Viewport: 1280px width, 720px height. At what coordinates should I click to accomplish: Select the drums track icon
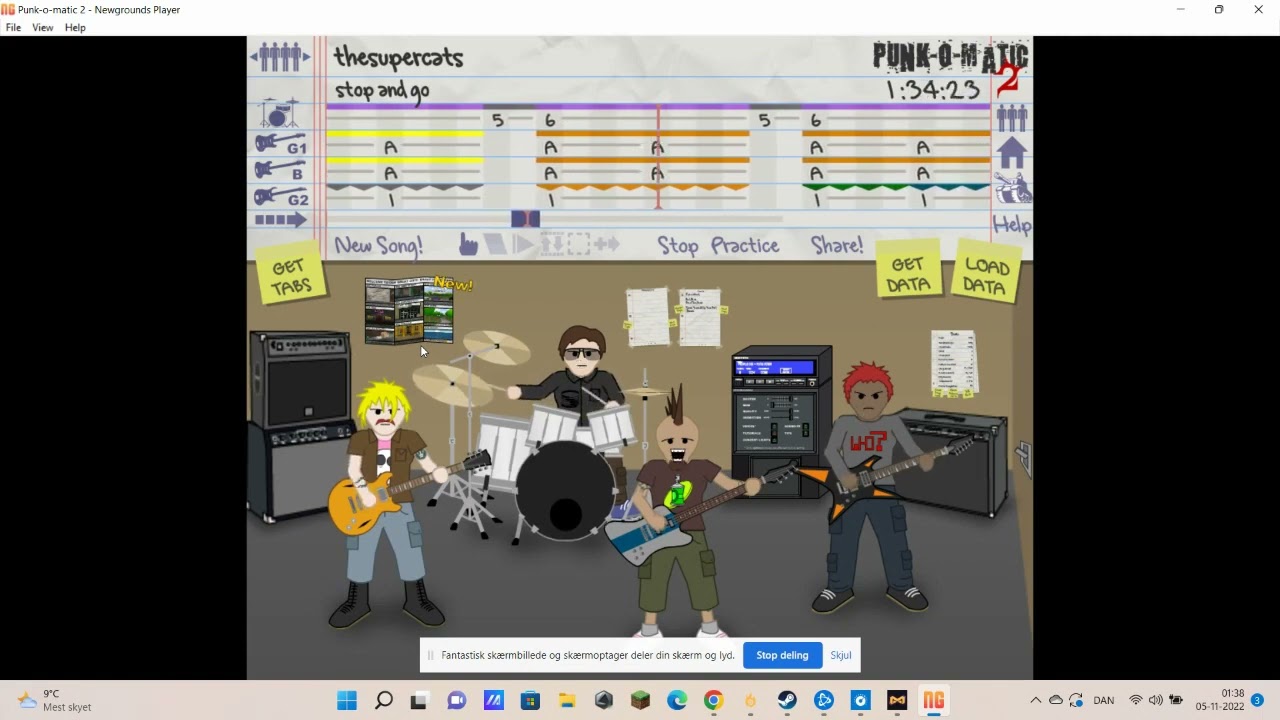pyautogui.click(x=280, y=113)
